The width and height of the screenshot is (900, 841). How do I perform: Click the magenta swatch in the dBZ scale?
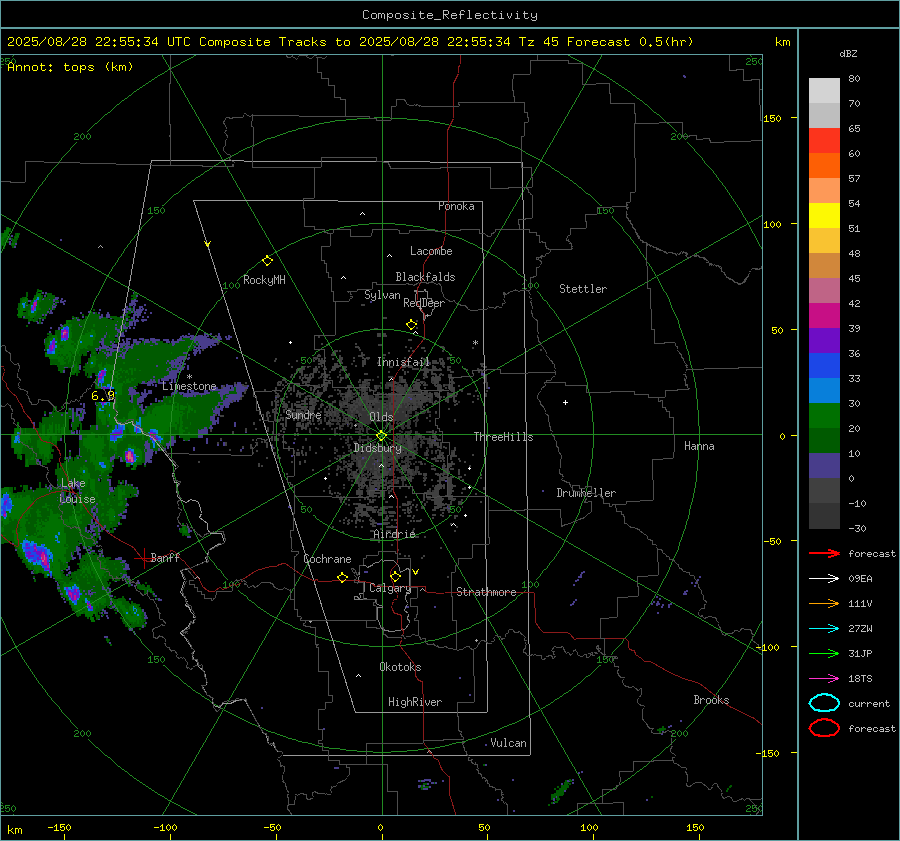point(824,315)
